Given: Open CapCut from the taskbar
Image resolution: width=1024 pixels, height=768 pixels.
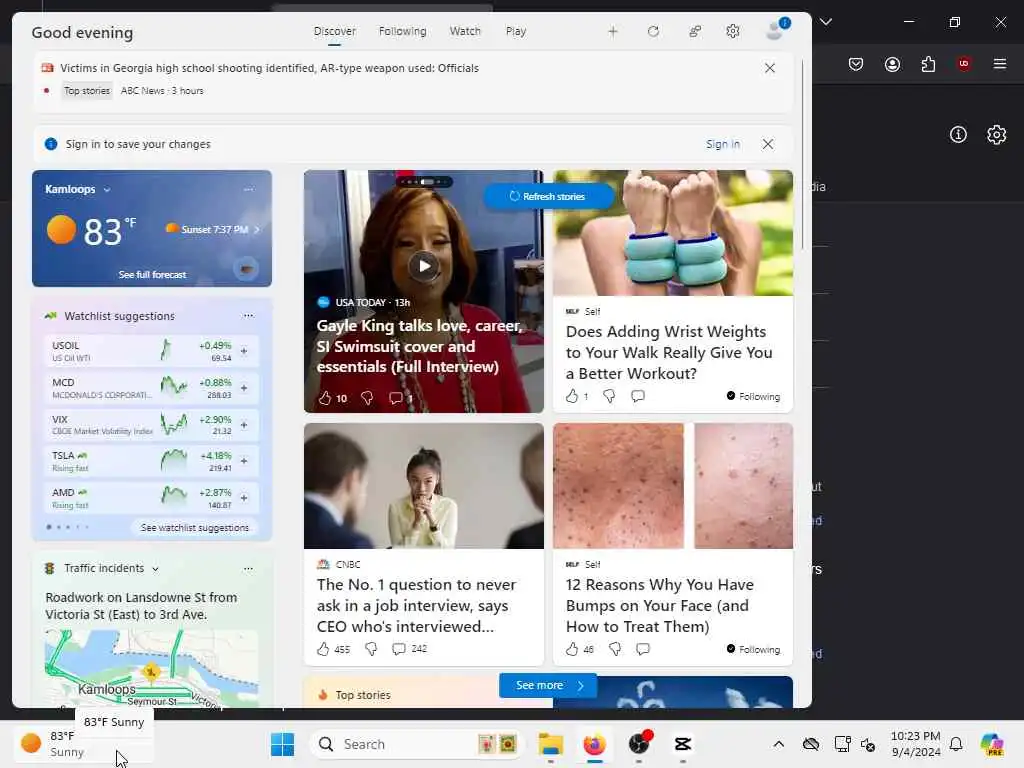Looking at the screenshot, I should 682,744.
